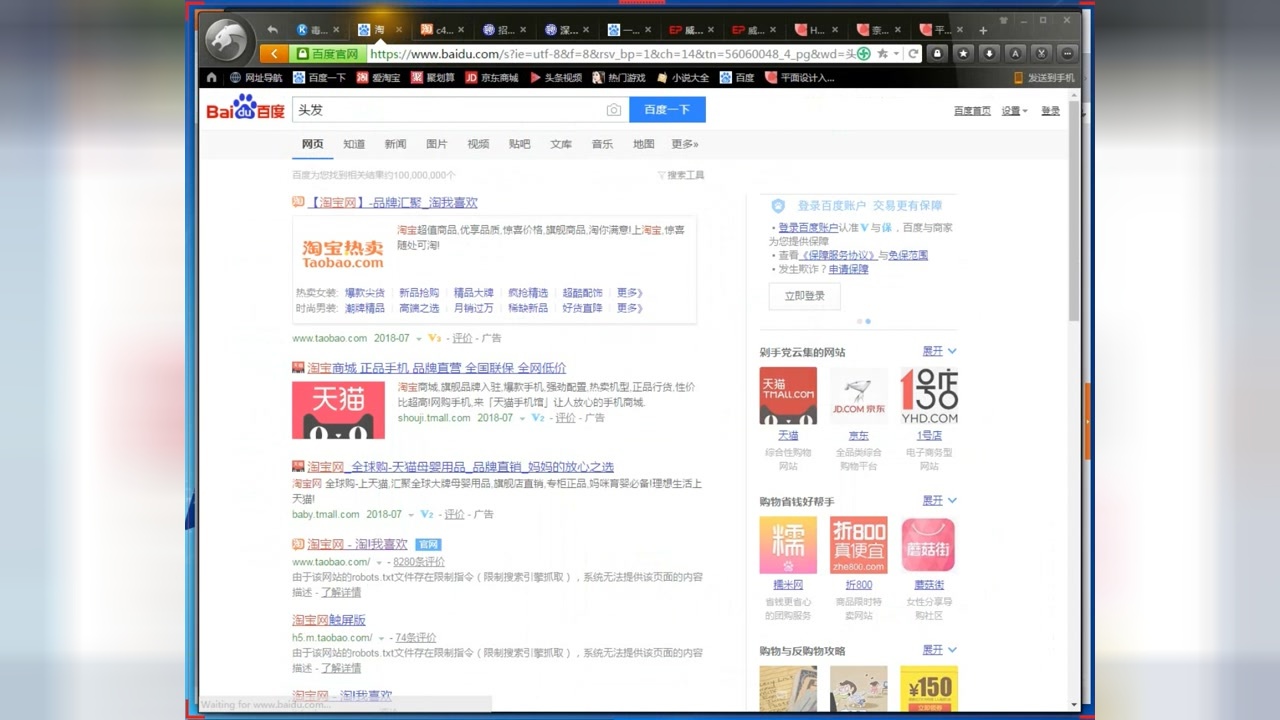This screenshot has height=720, width=1280.
Task: Switch to the 知道 search tab
Action: [x=354, y=144]
